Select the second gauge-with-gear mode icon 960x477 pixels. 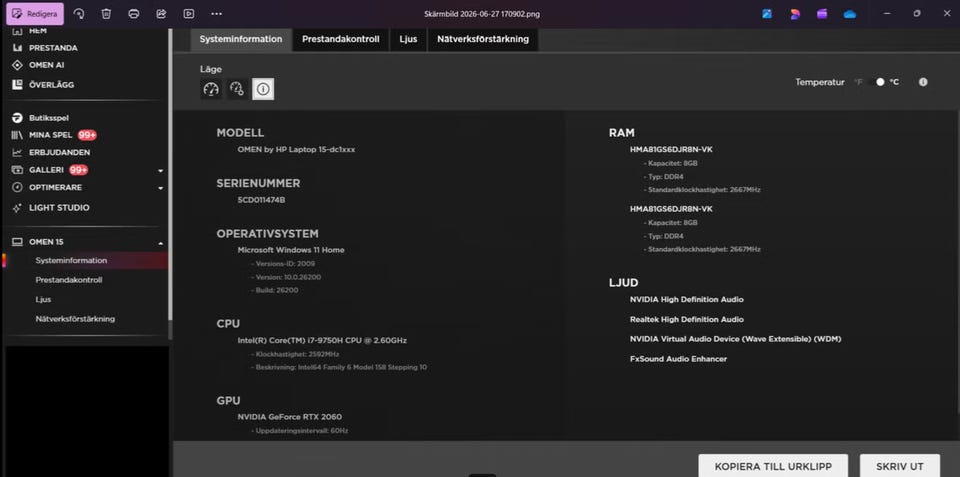click(x=237, y=89)
